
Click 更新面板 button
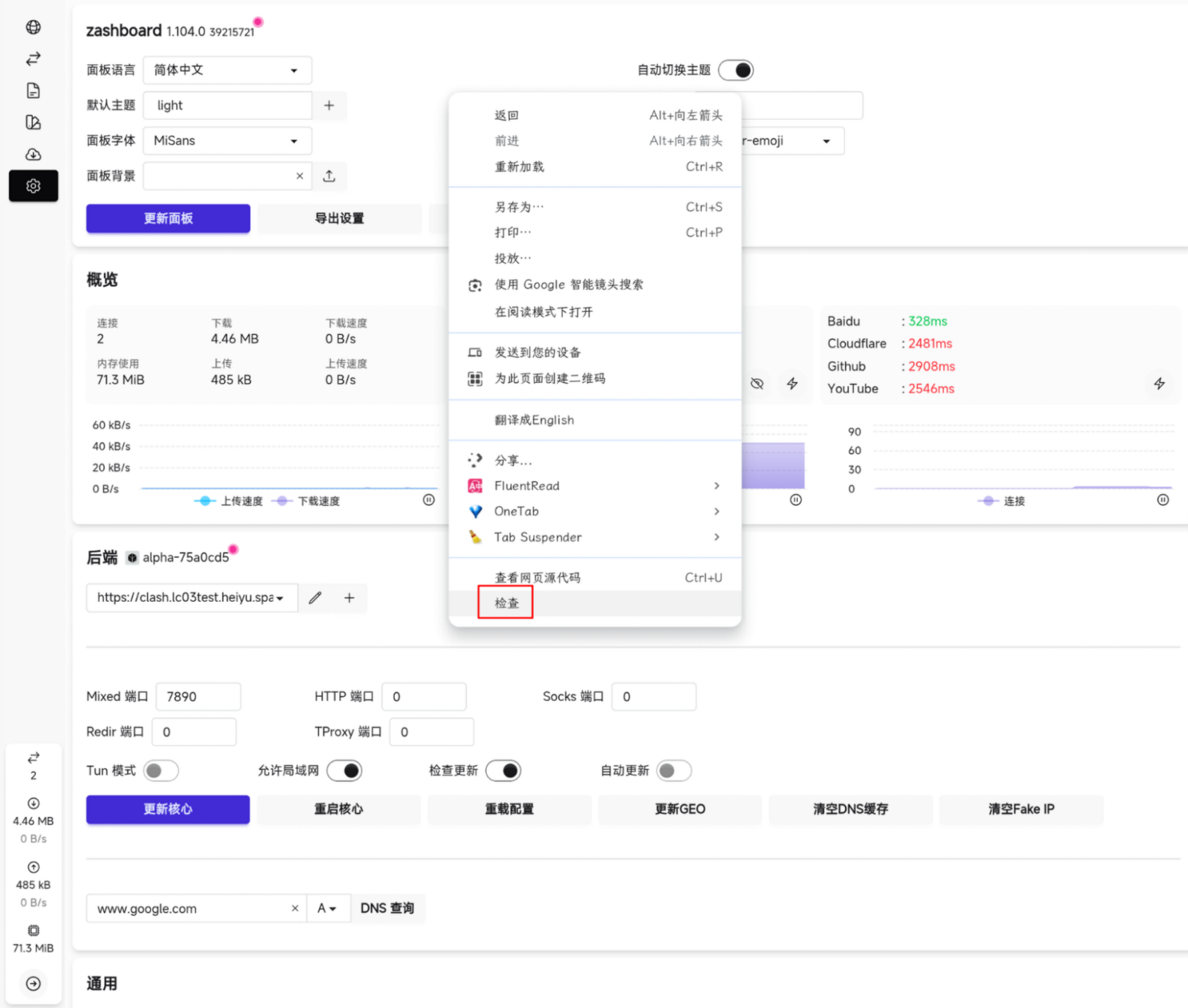(168, 218)
